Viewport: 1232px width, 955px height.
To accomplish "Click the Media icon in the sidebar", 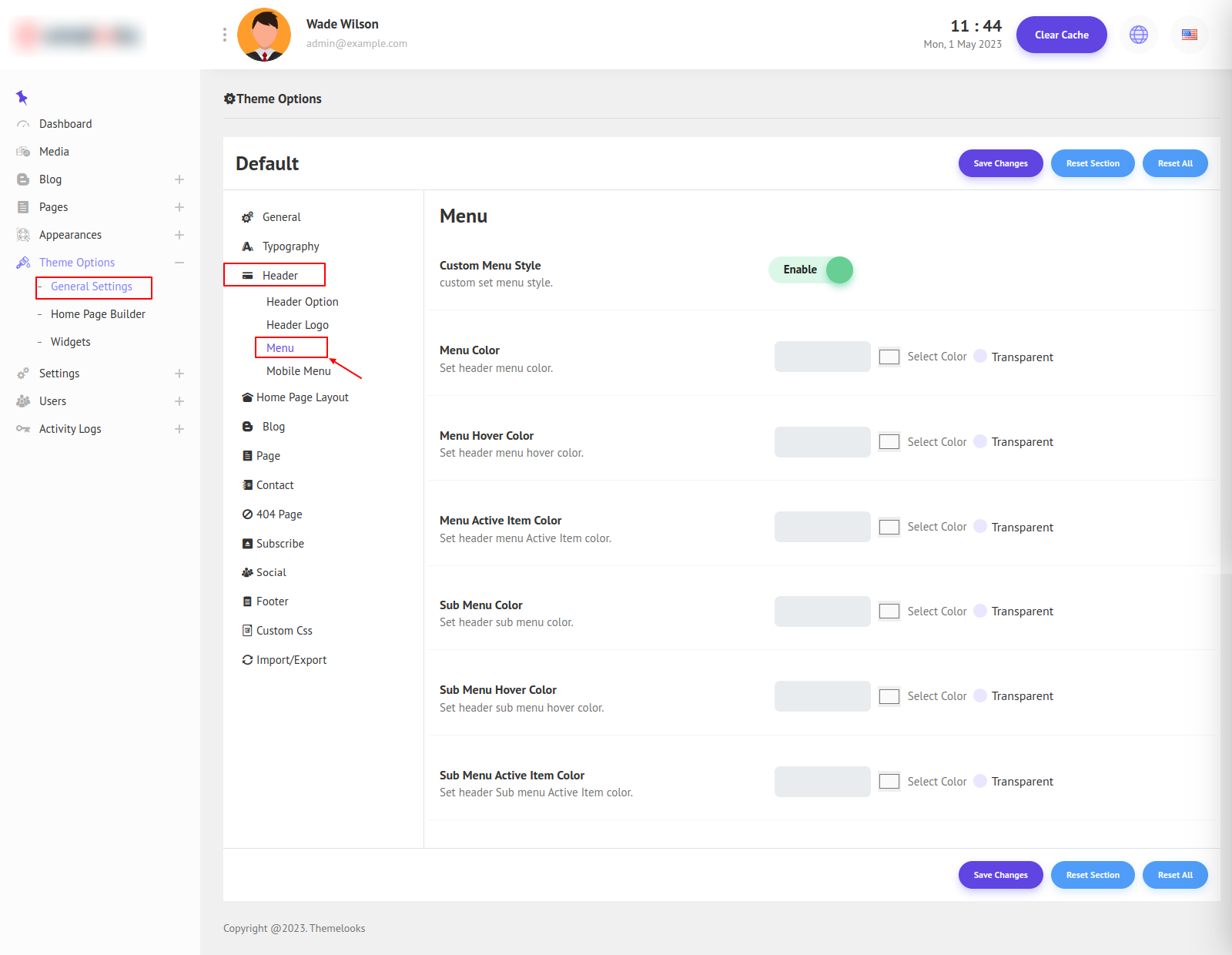I will pos(23,152).
